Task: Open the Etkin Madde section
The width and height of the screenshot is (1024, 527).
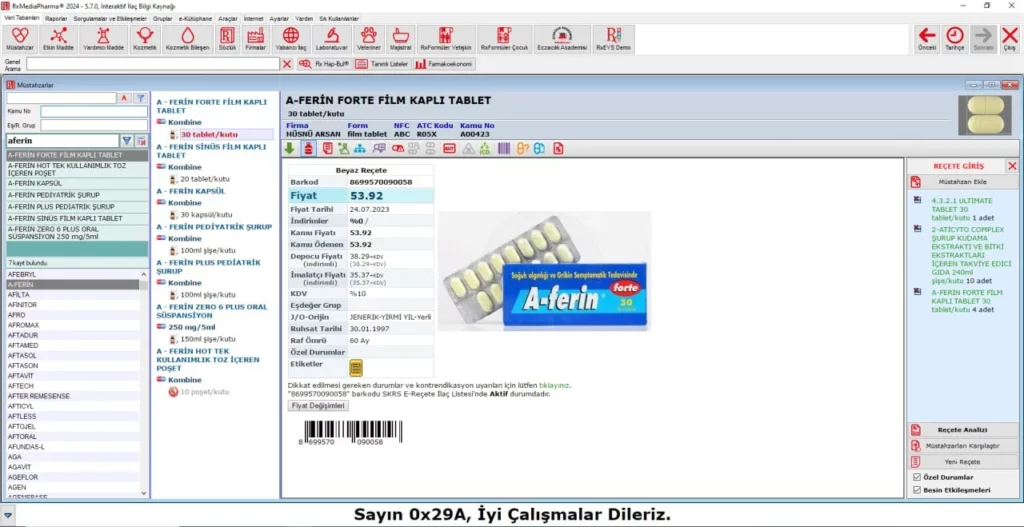Action: pos(58,39)
